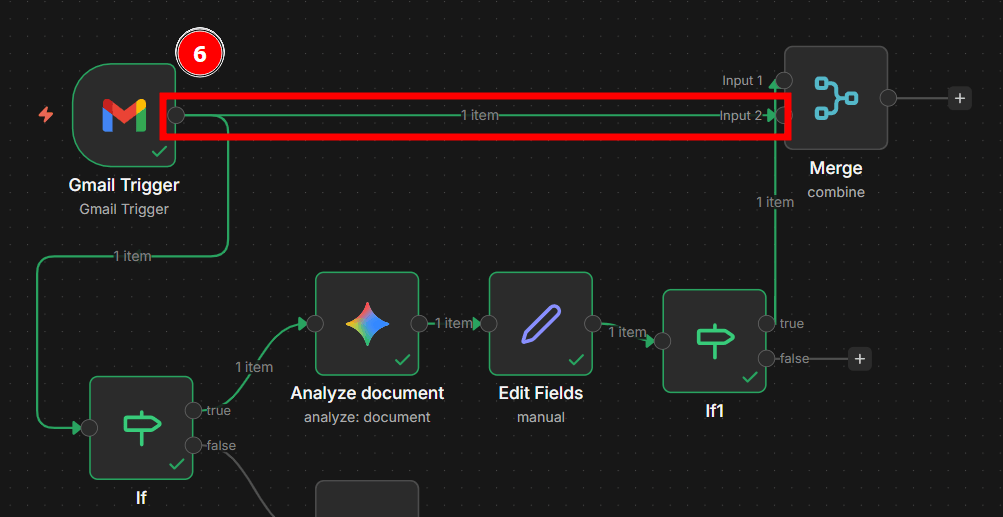The height and width of the screenshot is (517, 1003).
Task: Click the green checkmark on Gmail Trigger node
Action: pos(159,152)
